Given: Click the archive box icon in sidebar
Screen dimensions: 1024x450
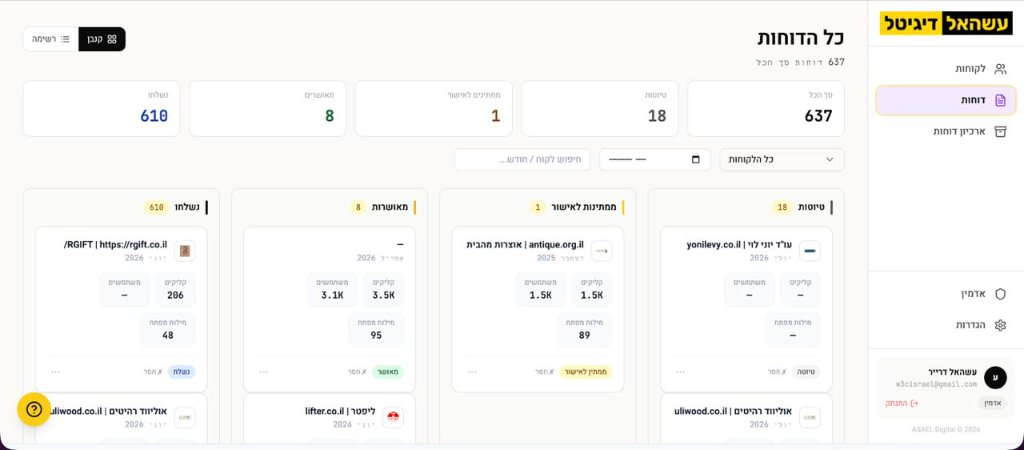Looking at the screenshot, I should click(1000, 131).
